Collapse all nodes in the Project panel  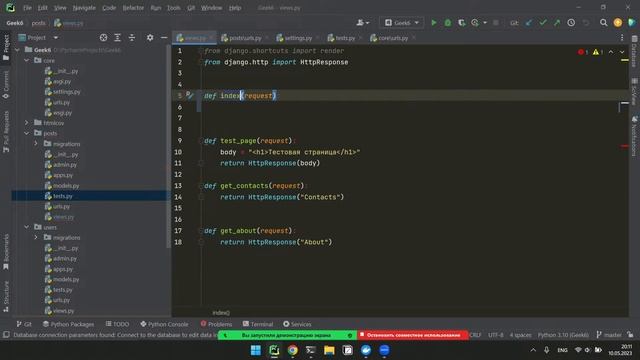click(x=131, y=38)
